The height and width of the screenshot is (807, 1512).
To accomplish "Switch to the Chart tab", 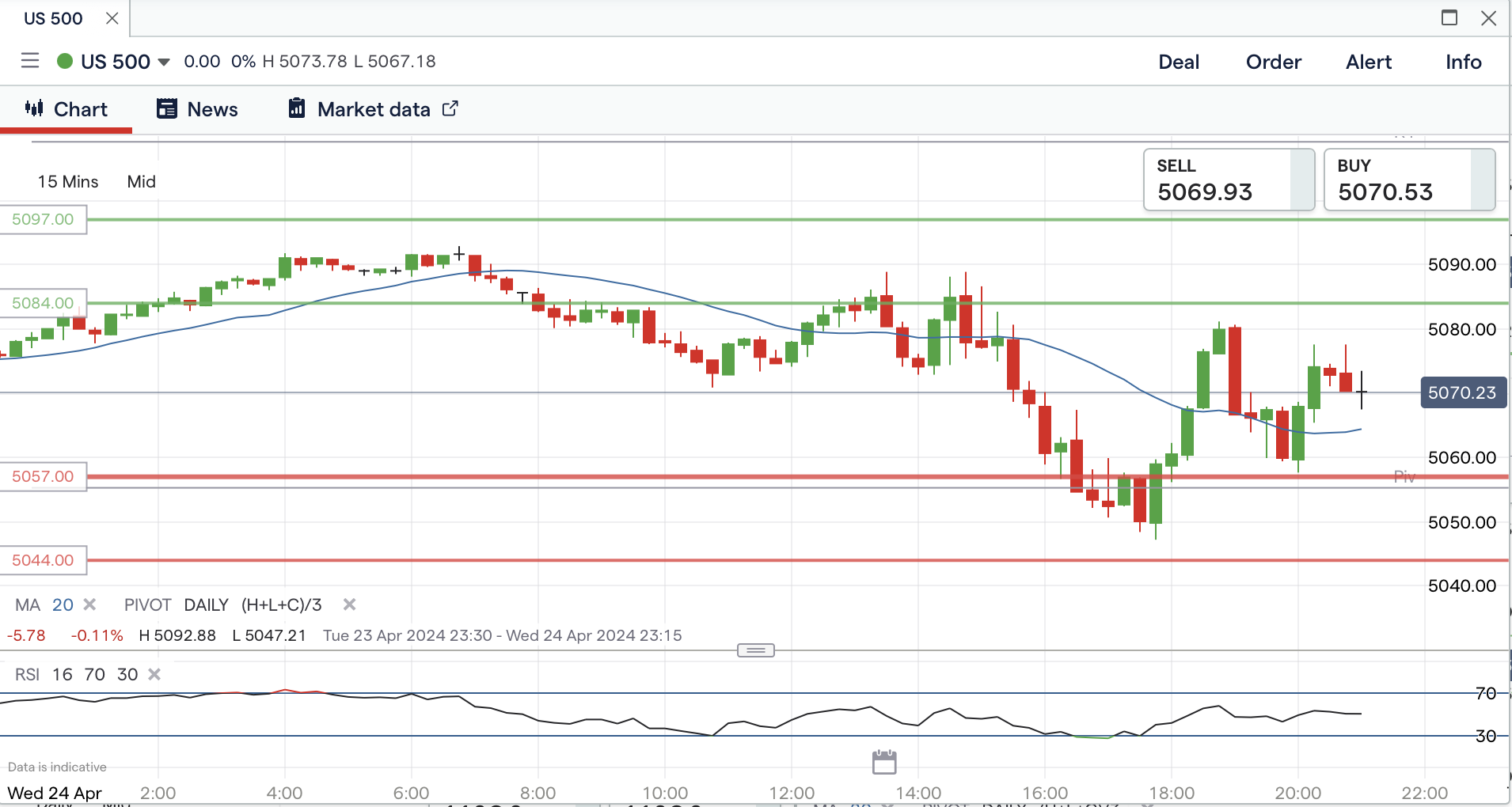I will 66,109.
